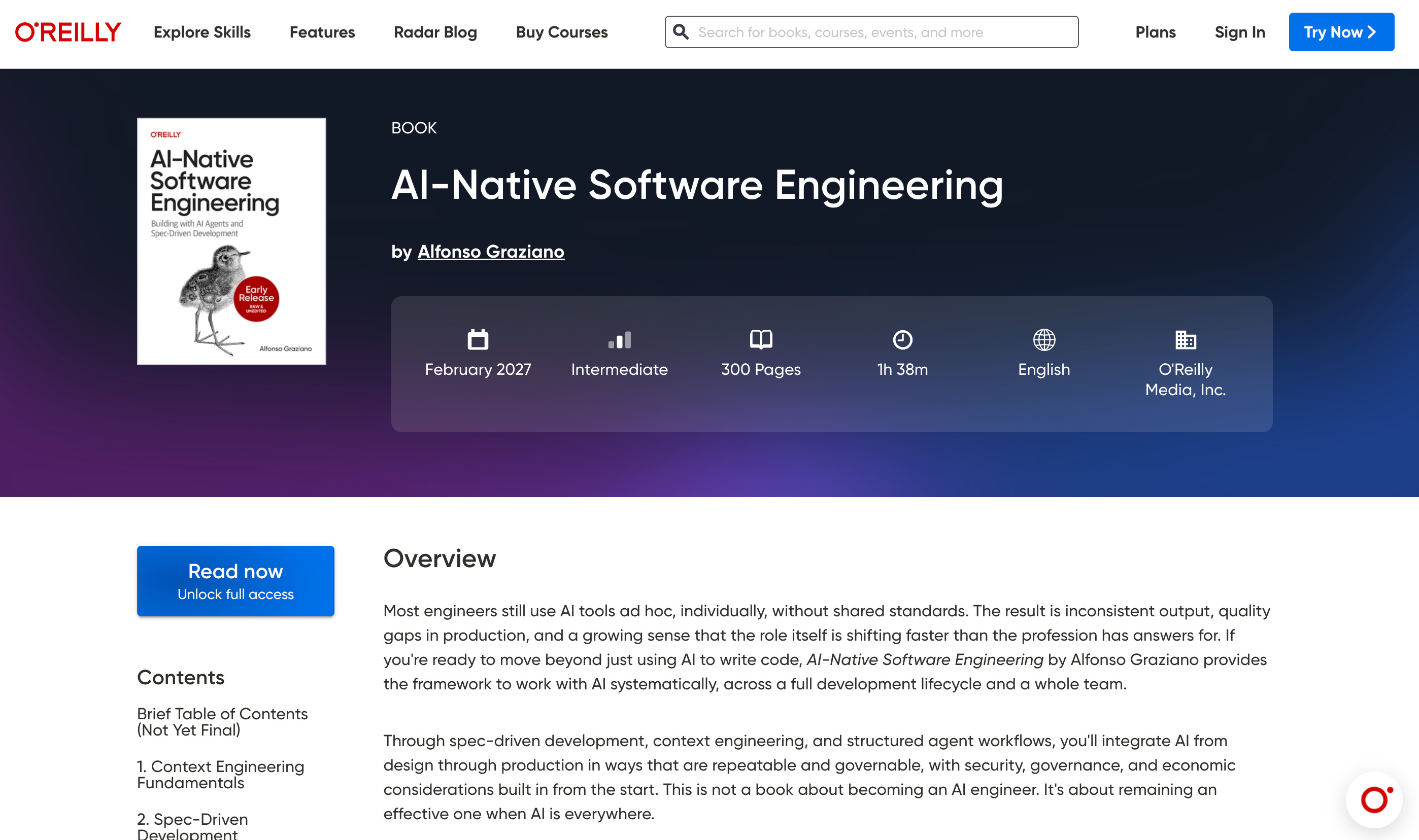Open chapter 2 Spec-Driven Development

coord(192,826)
